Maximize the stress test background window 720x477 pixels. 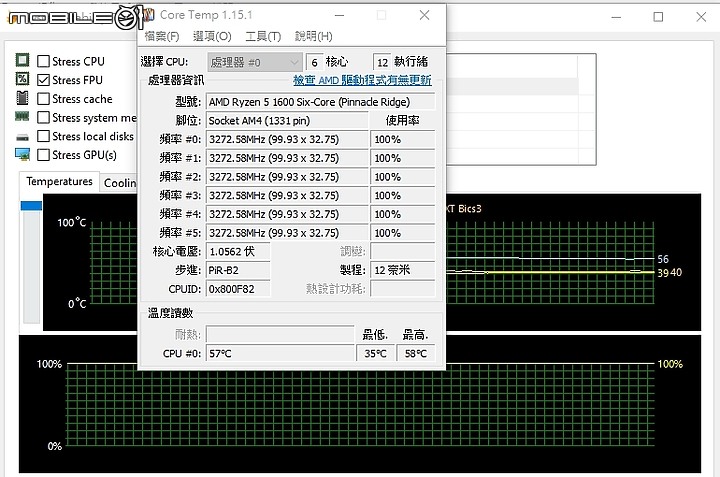point(658,17)
